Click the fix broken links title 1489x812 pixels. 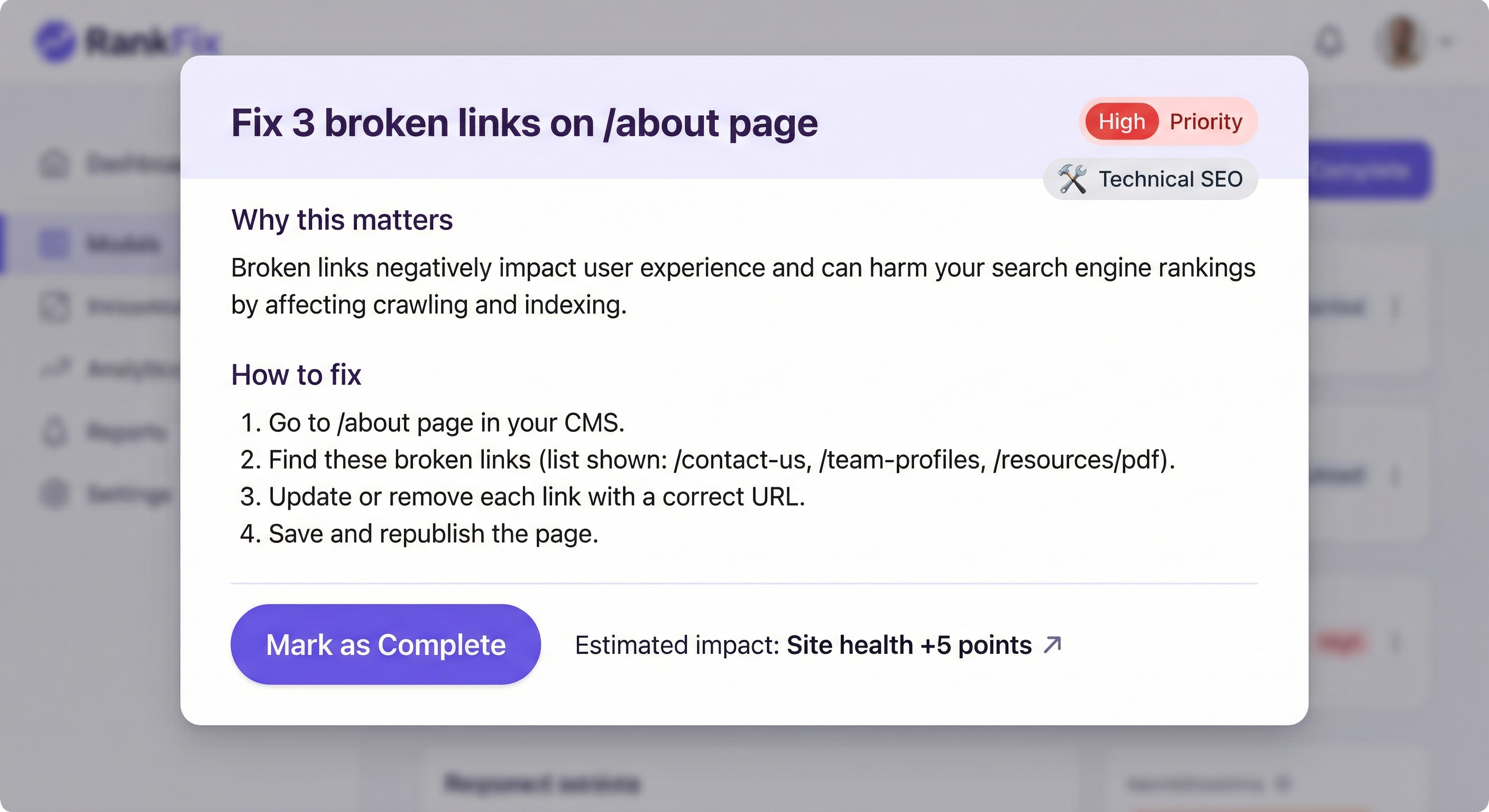click(525, 123)
